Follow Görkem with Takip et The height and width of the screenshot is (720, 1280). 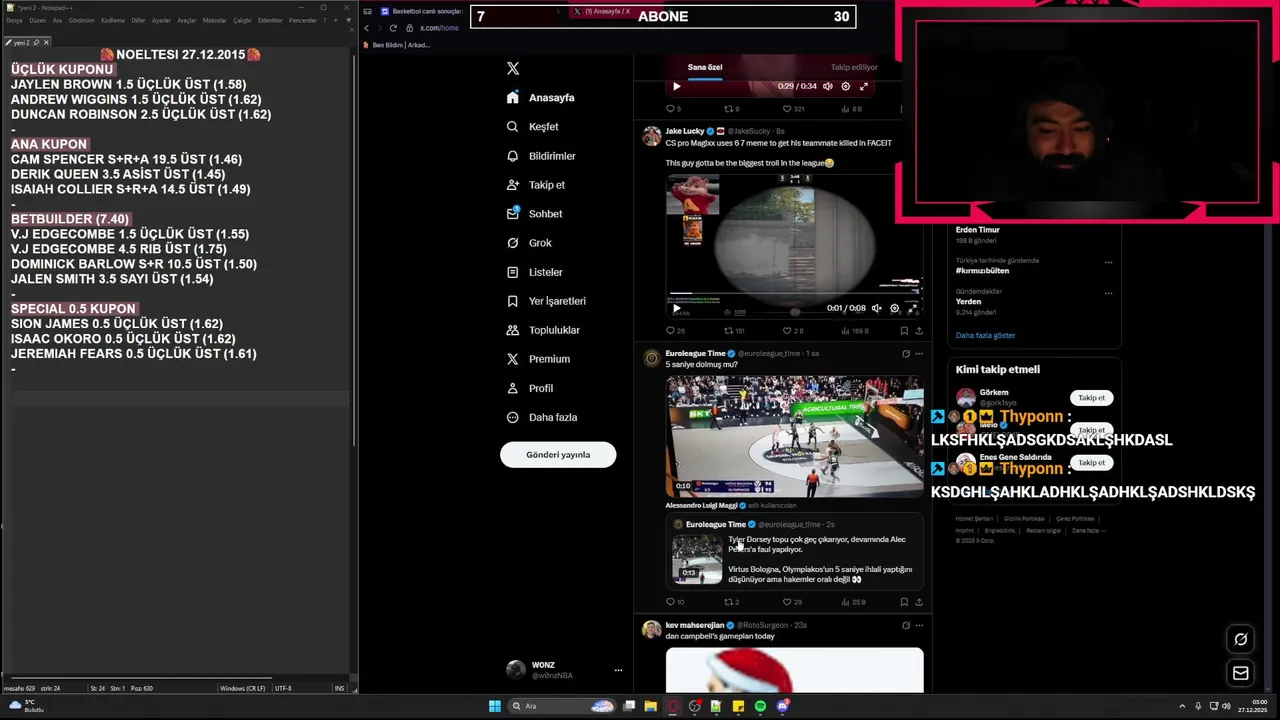point(1091,398)
